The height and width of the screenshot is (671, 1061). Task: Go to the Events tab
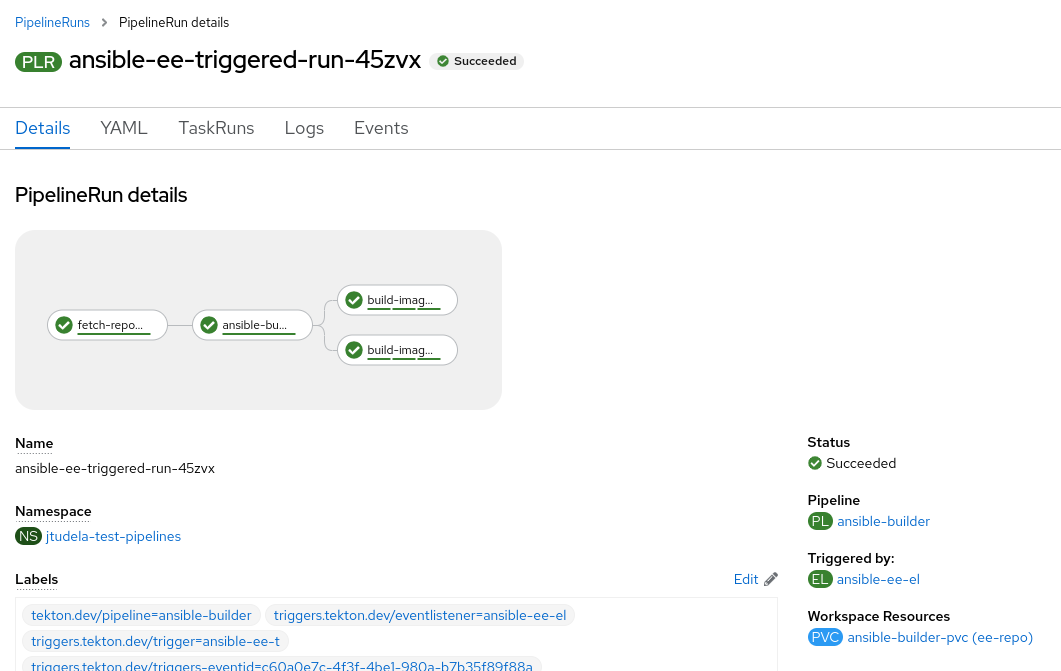point(381,128)
